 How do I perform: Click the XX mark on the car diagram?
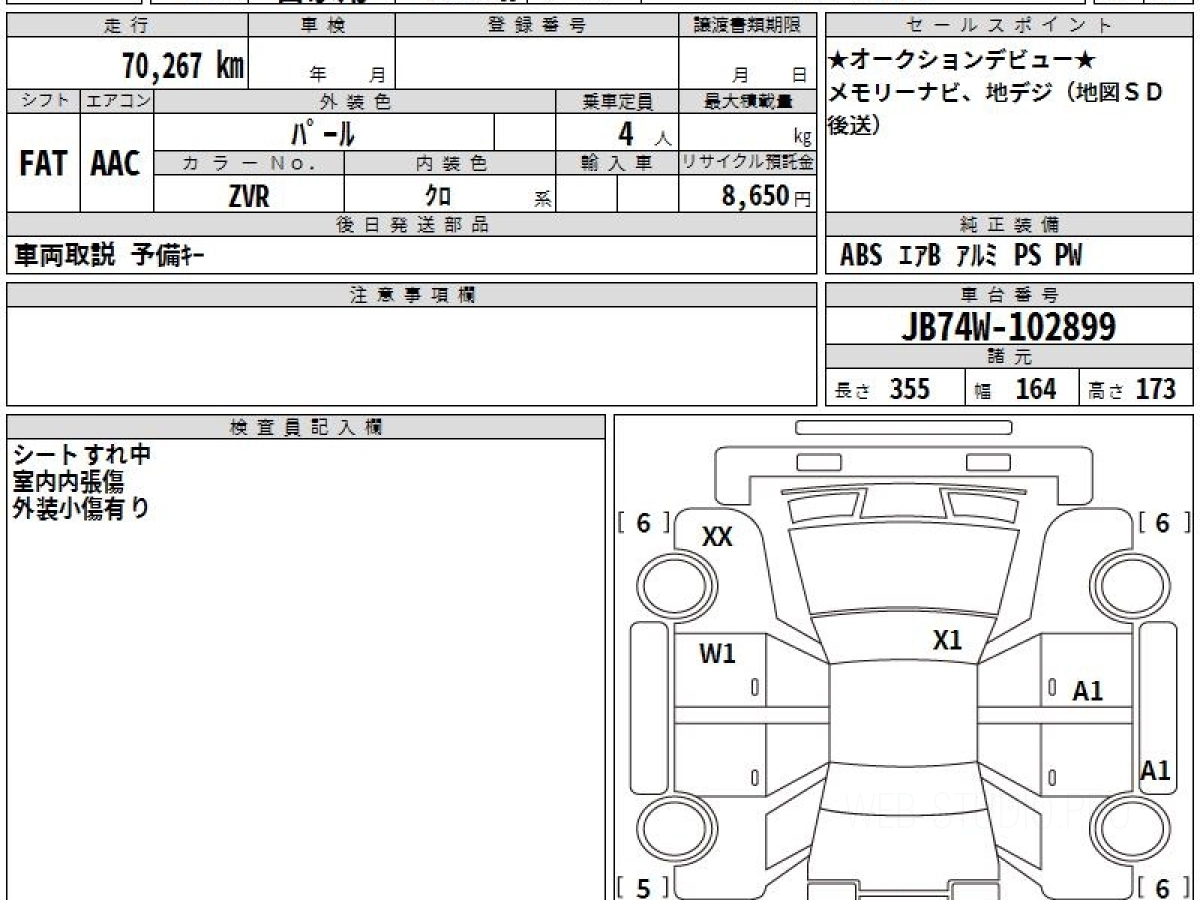(717, 538)
